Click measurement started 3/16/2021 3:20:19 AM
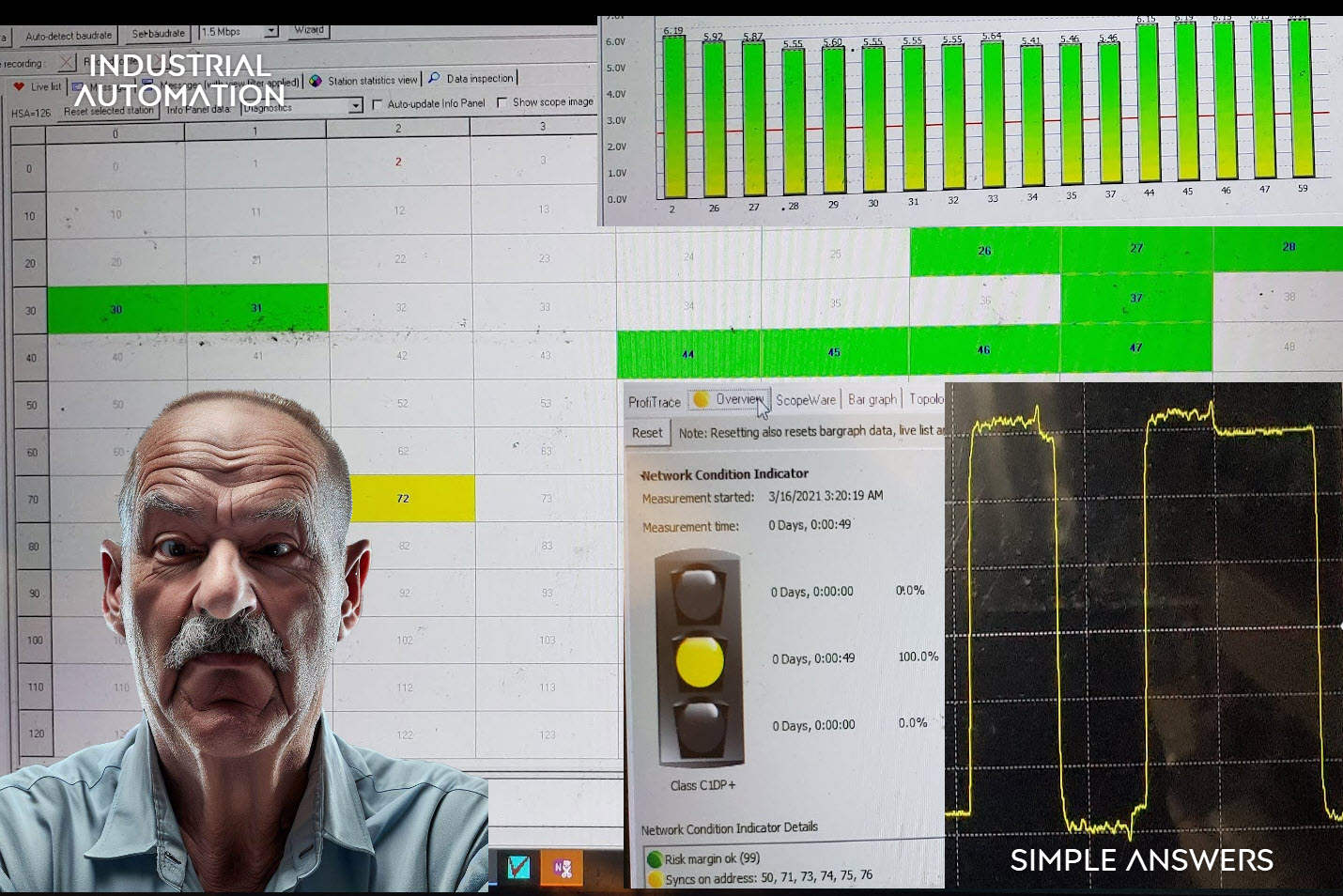This screenshot has width=1343, height=896. 826,496
